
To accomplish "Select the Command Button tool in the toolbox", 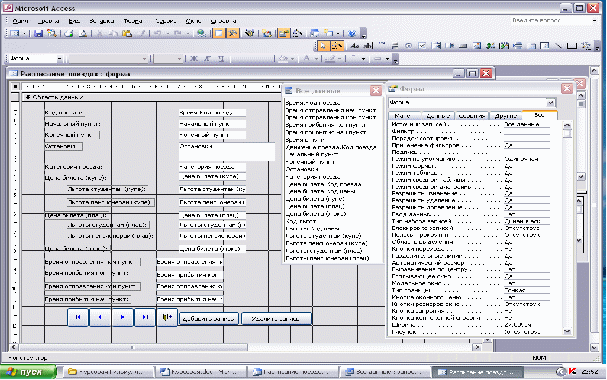I will pos(463,46).
